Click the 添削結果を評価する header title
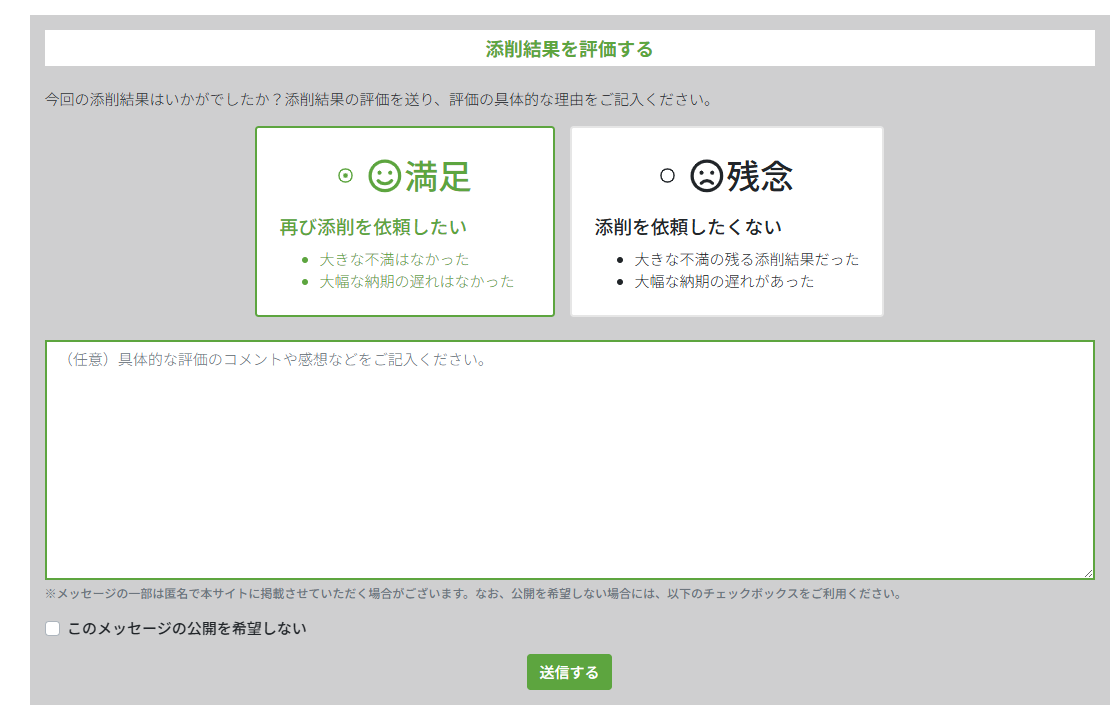1117x719 pixels. click(569, 49)
